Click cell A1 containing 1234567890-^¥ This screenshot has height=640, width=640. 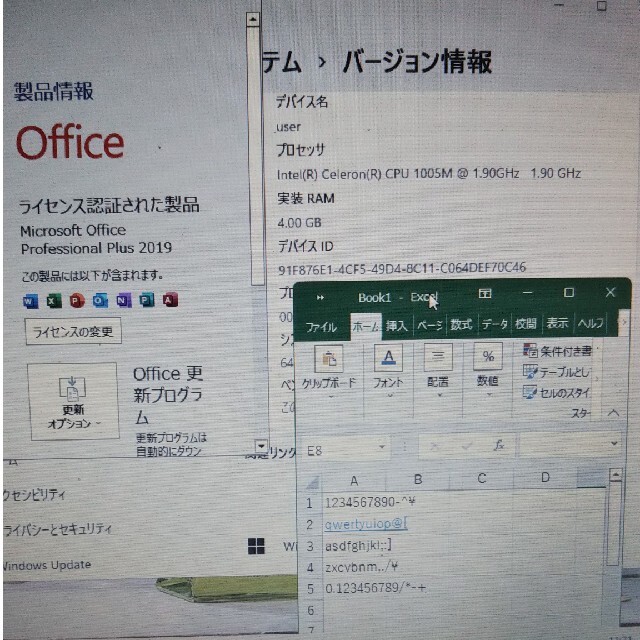tap(369, 502)
